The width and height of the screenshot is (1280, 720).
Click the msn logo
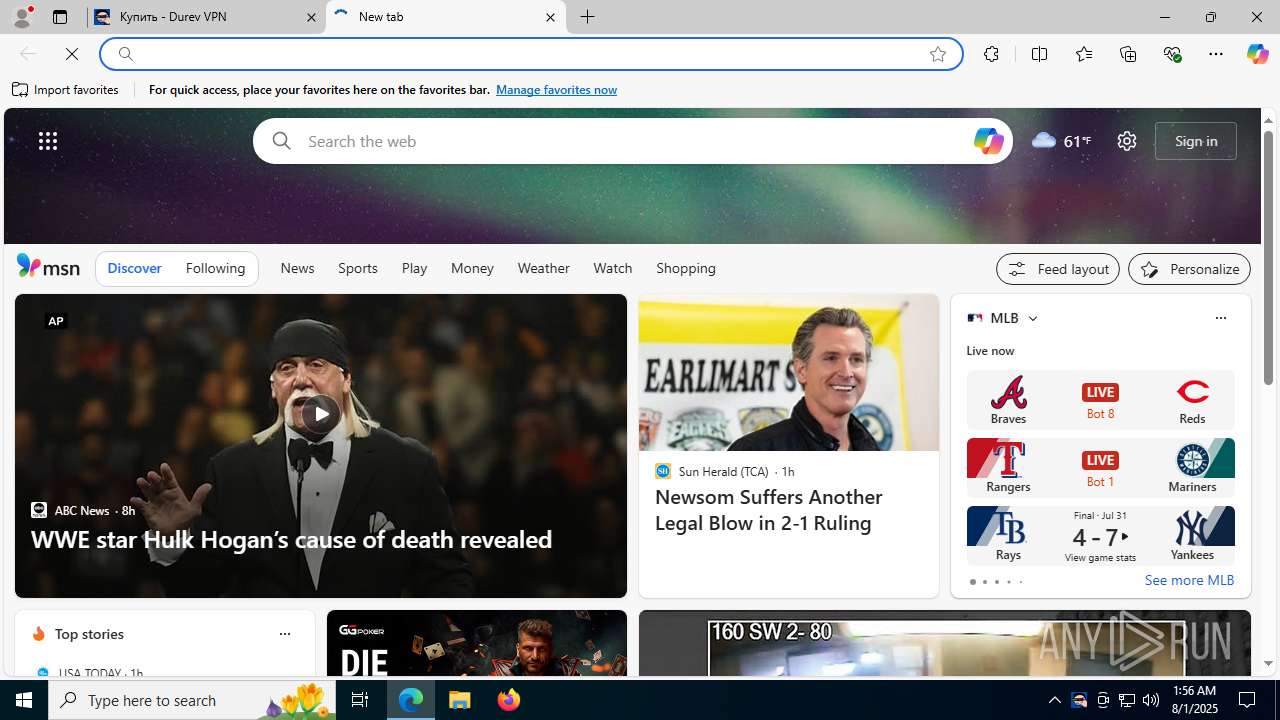(48, 267)
